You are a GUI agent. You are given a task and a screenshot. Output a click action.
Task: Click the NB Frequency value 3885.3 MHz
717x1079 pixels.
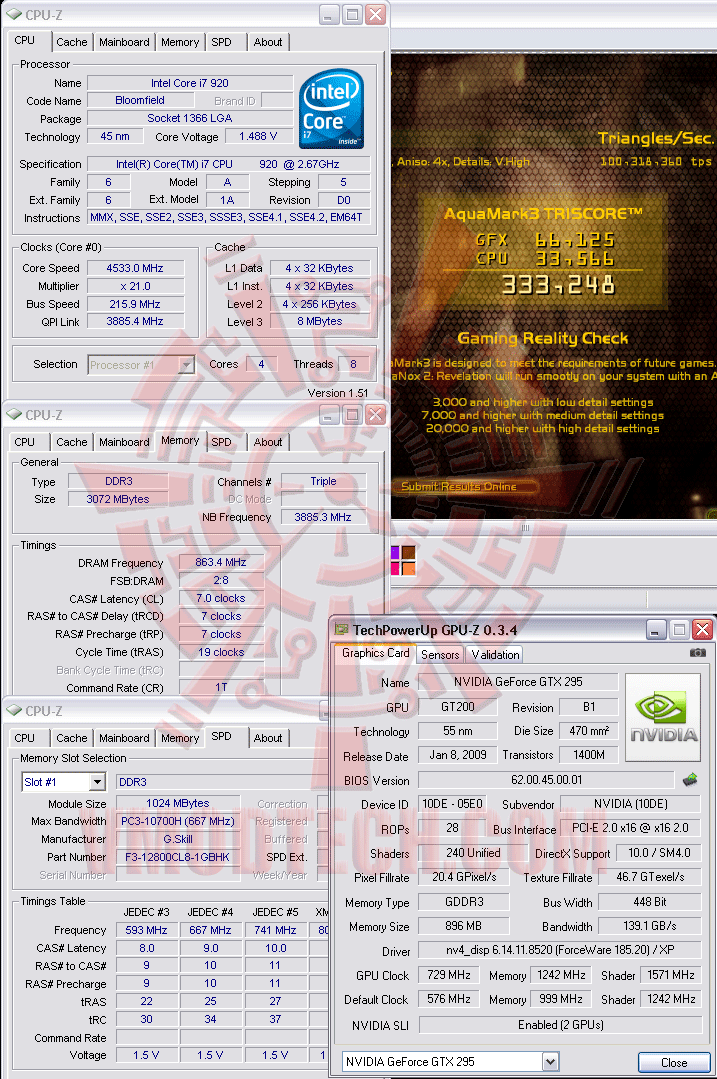(323, 517)
